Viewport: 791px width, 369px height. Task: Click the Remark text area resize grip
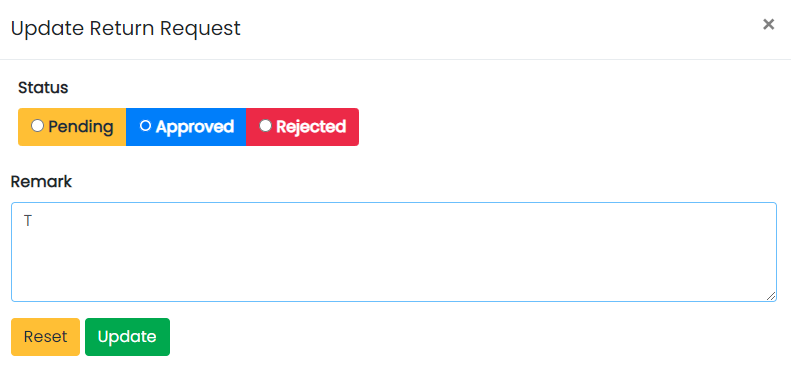pyautogui.click(x=771, y=296)
